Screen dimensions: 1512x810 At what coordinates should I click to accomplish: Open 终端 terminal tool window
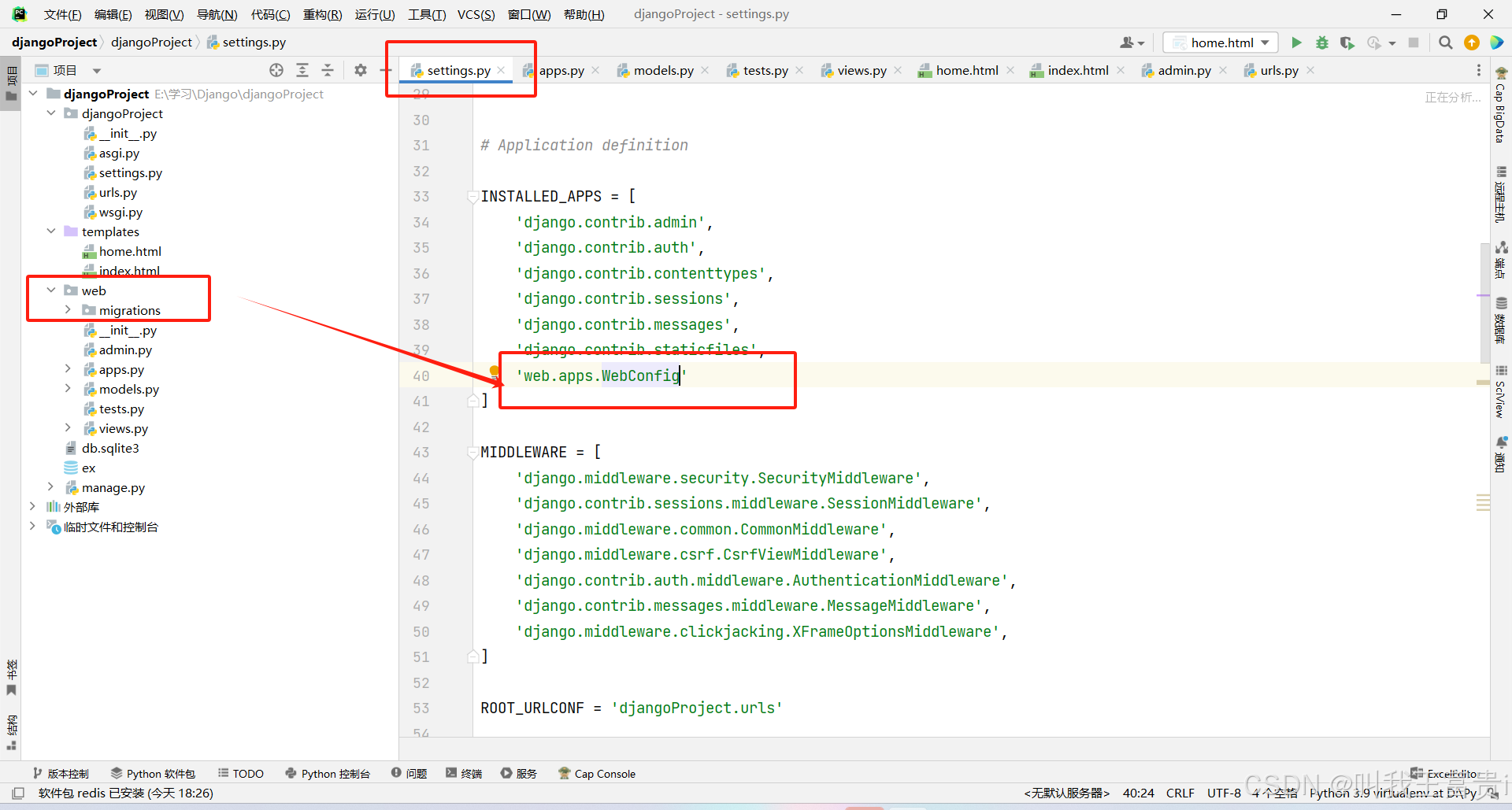464,774
